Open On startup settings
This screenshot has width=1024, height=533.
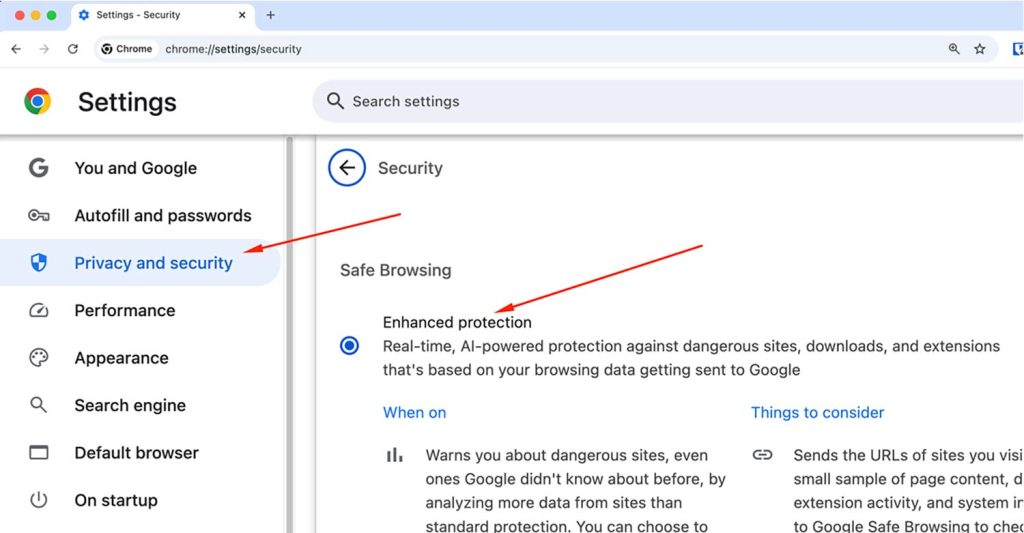[x=115, y=500]
